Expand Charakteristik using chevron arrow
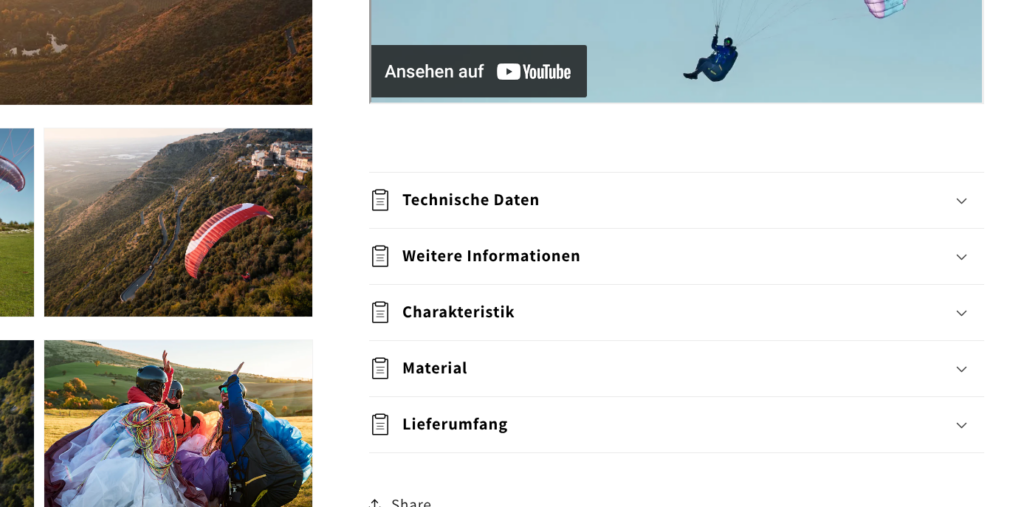This screenshot has height=507, width=1024. point(961,313)
